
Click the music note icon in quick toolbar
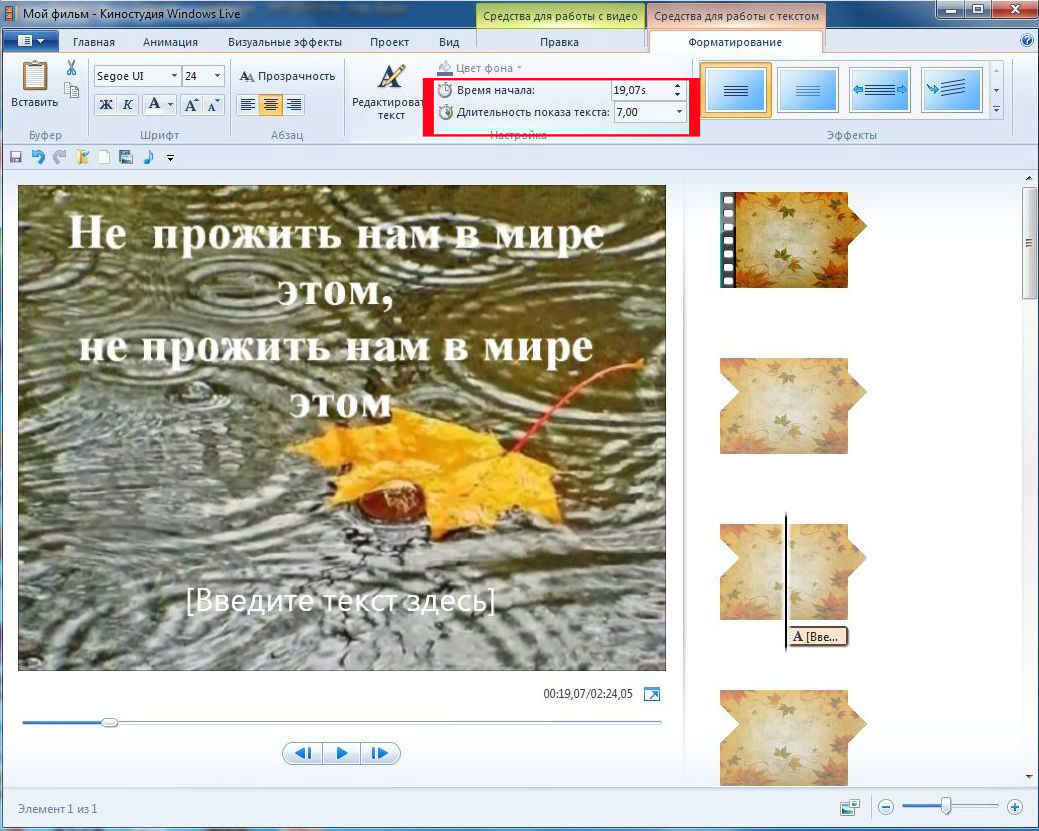point(148,157)
